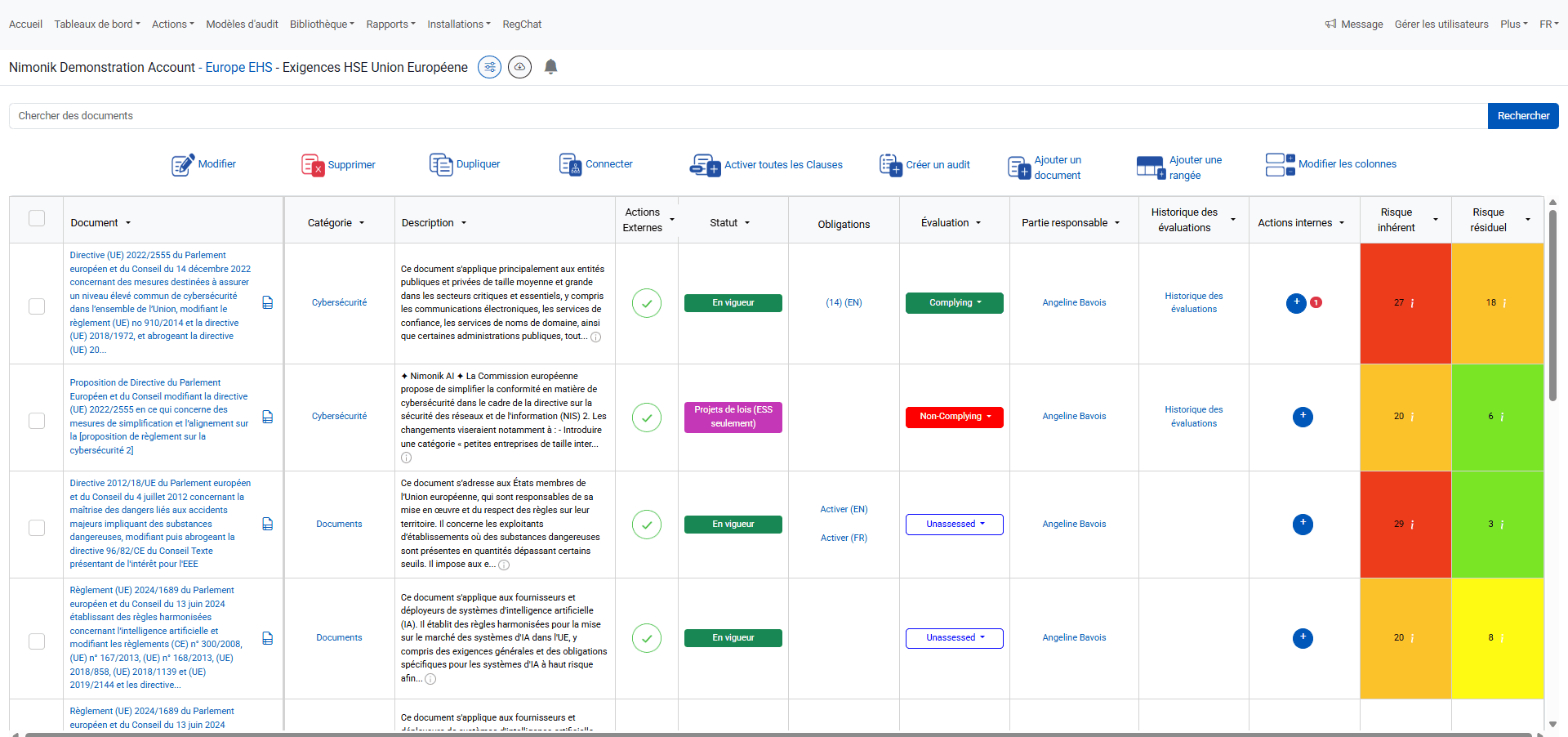Open the Complying evaluation dropdown
This screenshot has height=737, width=1568.
pos(955,303)
